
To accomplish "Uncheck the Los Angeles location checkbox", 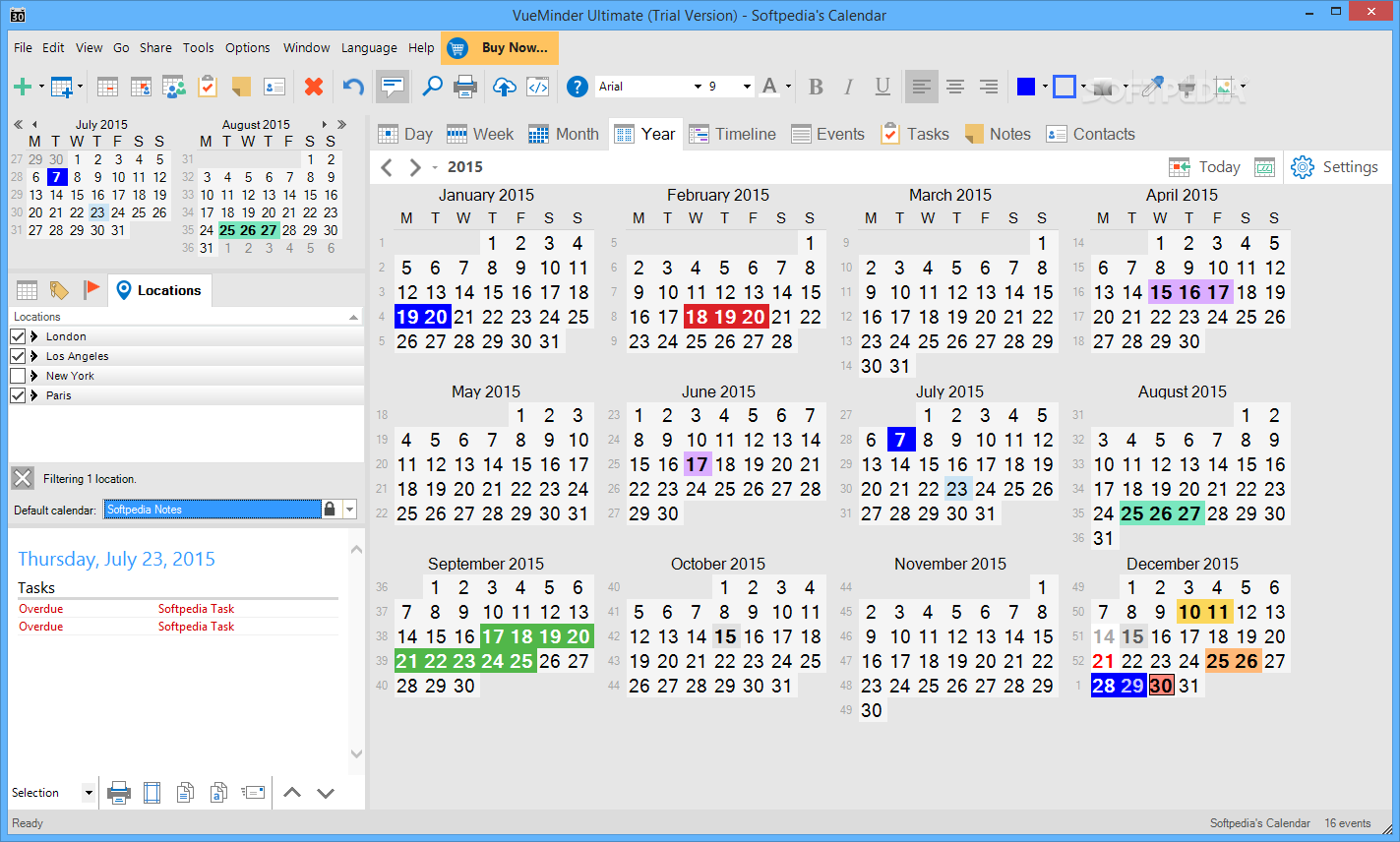I will [x=18, y=356].
